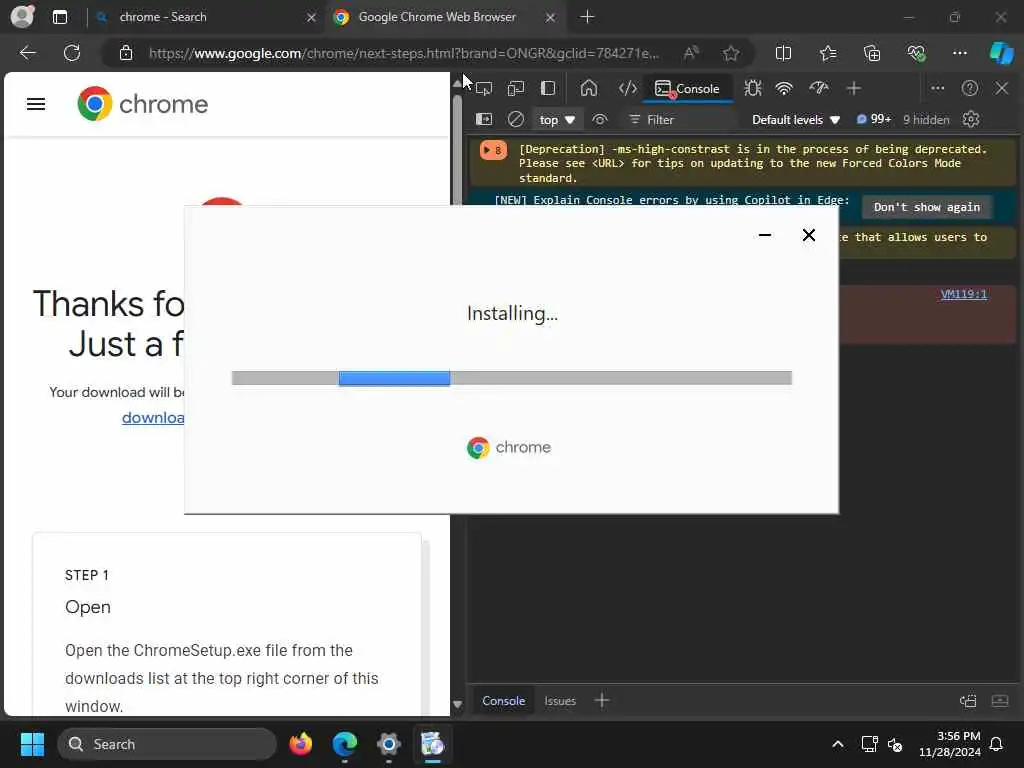Screen dimensions: 1024x768
Task: Close the DevTools panel
Action: [1002, 88]
